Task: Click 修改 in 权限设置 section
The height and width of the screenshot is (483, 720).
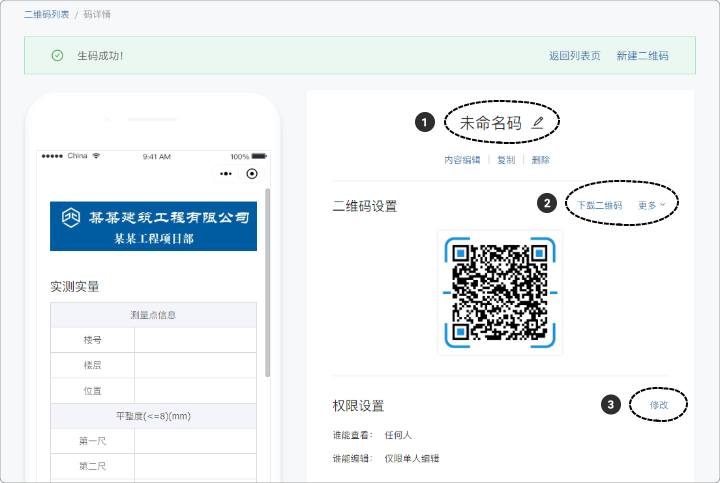Action: [x=658, y=404]
